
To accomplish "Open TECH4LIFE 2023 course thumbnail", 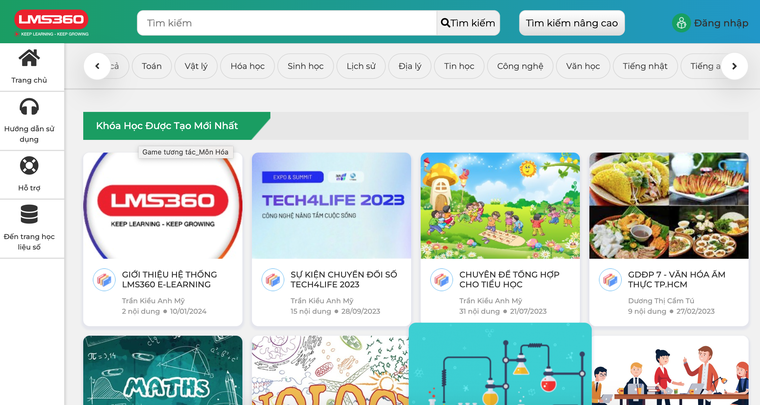I will pyautogui.click(x=332, y=205).
